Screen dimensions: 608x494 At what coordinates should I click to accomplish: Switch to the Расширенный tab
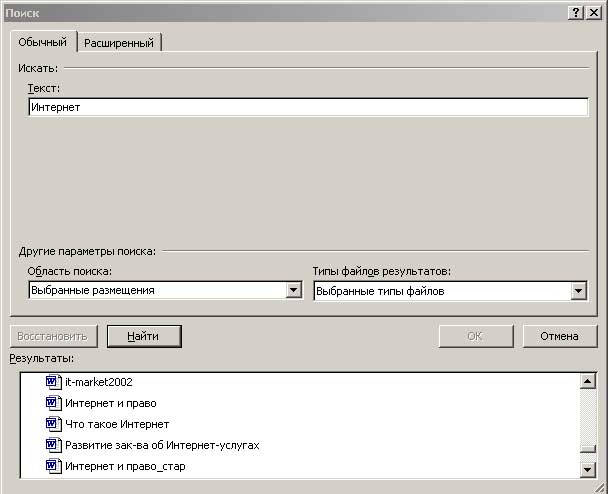point(119,43)
